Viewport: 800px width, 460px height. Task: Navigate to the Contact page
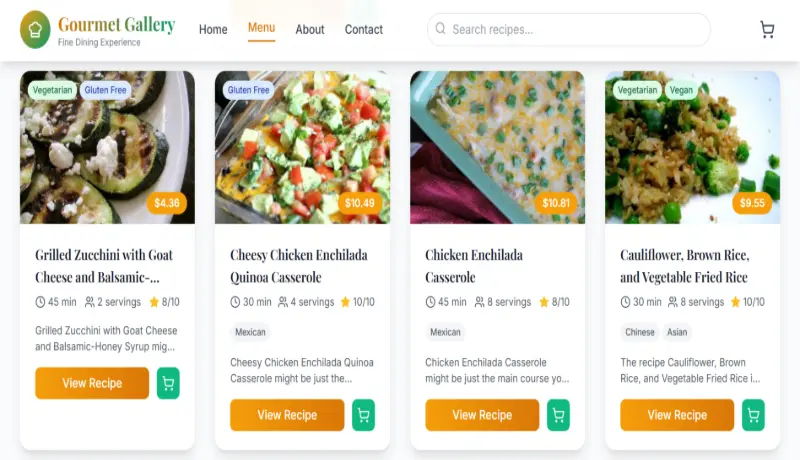click(x=364, y=30)
